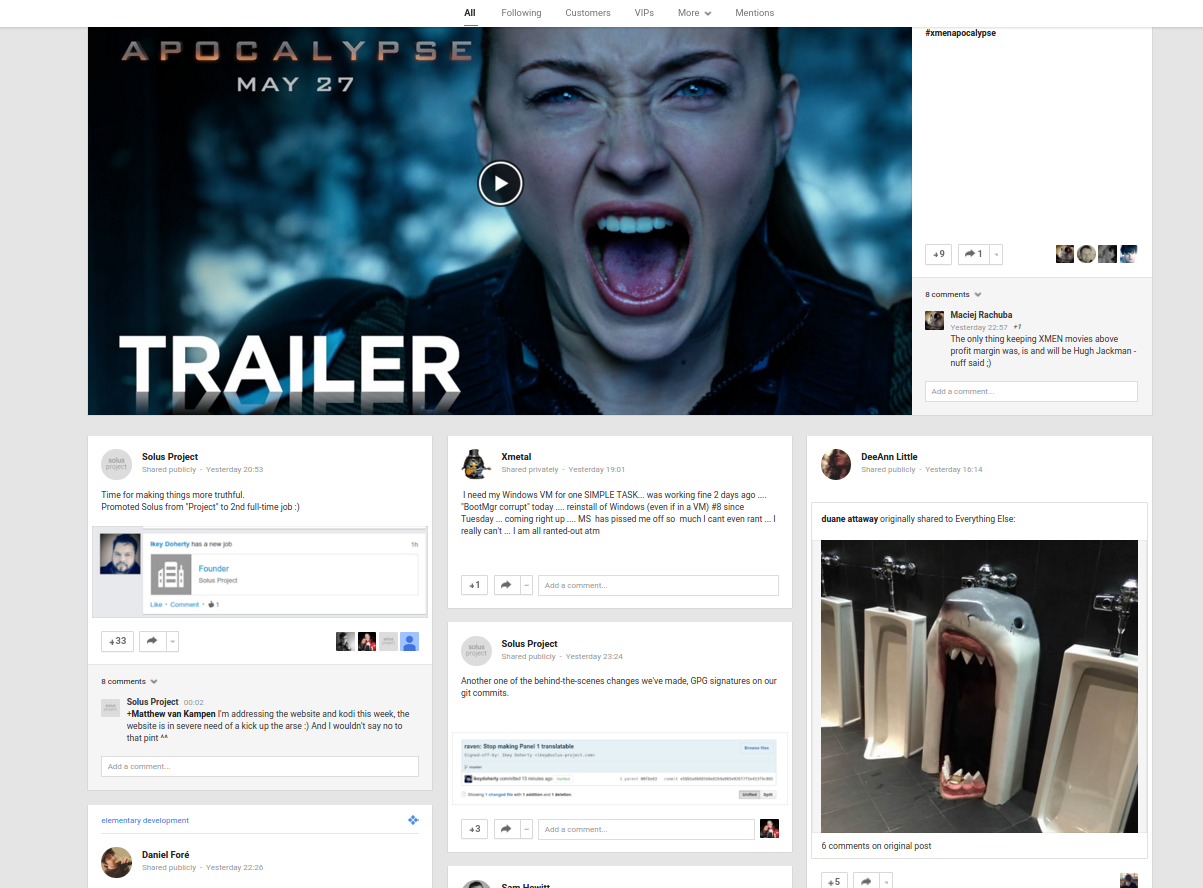Open share dropdown on Xmetal's post

[527, 585]
